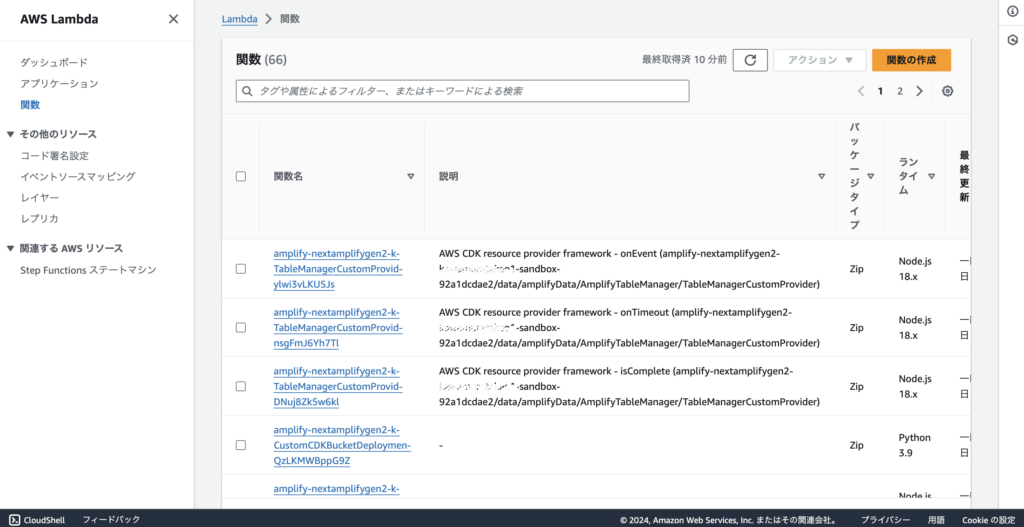
Task: Open Step Functions ステートマシン link
Action: coord(88,270)
